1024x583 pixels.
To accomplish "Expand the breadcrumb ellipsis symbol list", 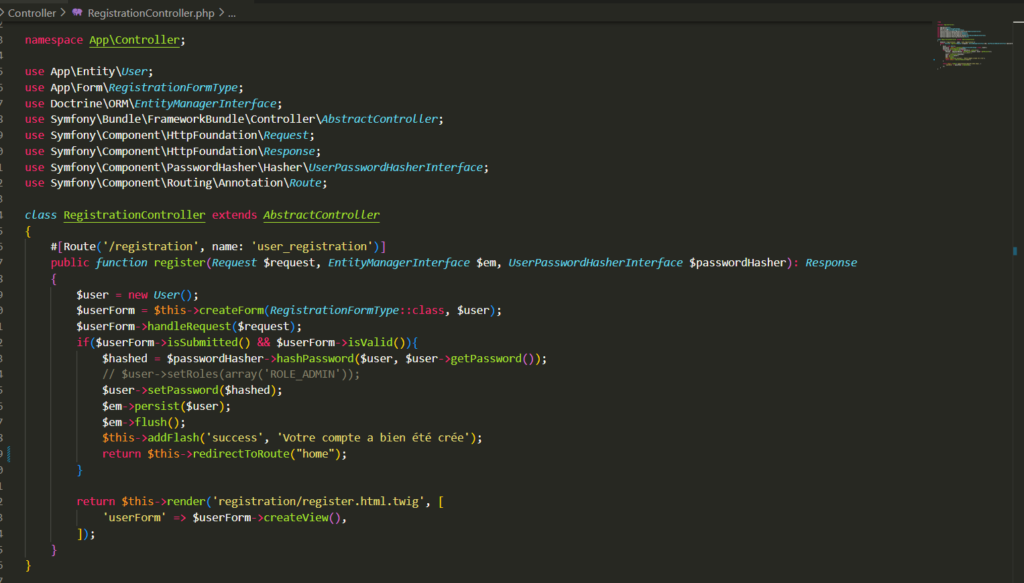I will (231, 13).
